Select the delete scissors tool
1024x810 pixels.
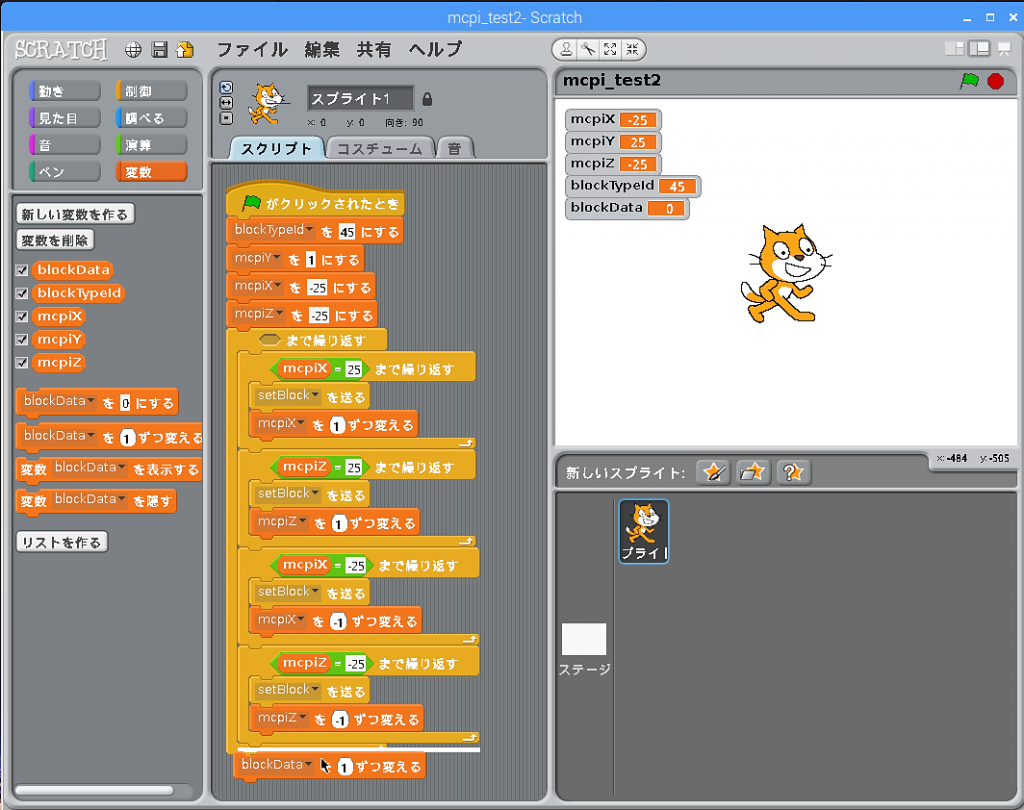tap(588, 49)
